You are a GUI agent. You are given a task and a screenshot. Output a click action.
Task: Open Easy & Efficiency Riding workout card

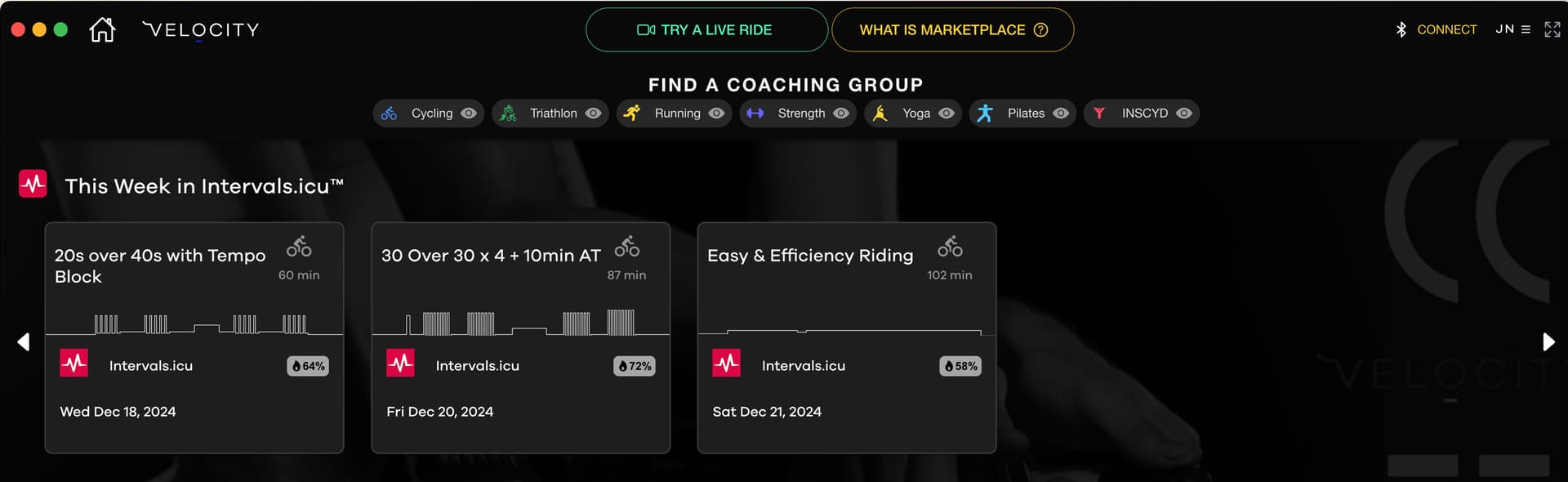point(847,337)
